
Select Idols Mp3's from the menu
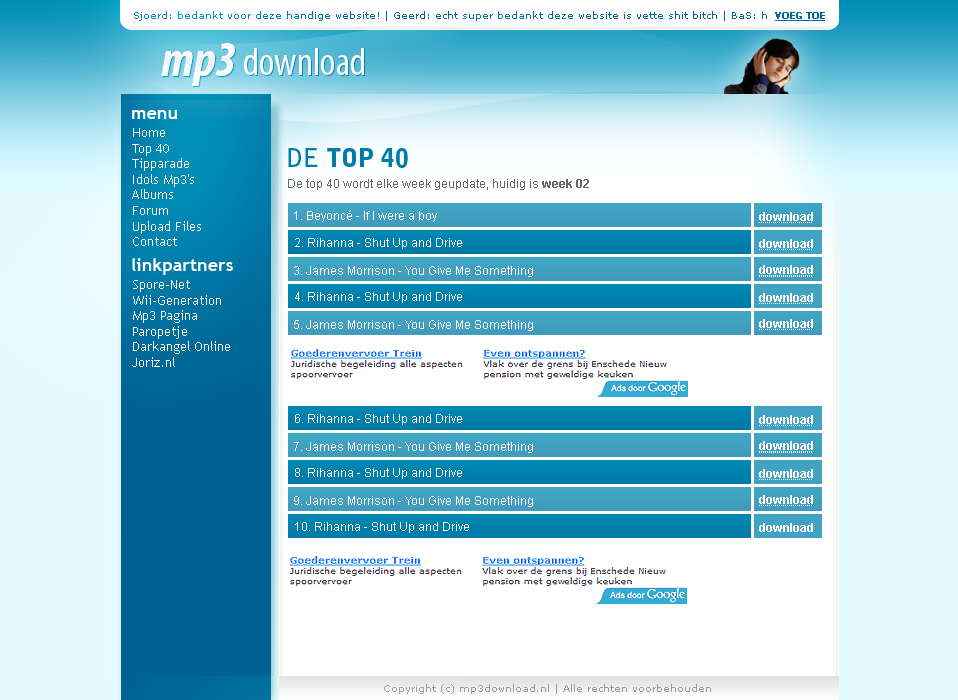(163, 180)
